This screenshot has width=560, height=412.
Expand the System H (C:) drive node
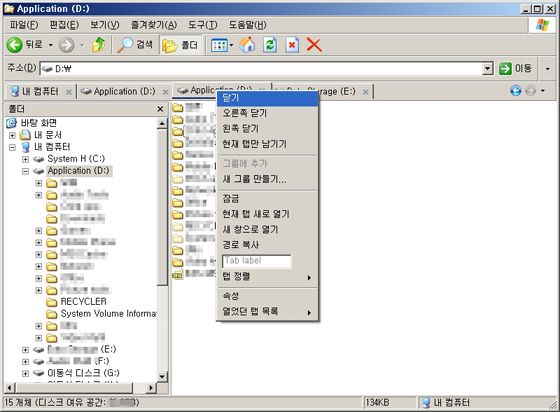coord(25,159)
